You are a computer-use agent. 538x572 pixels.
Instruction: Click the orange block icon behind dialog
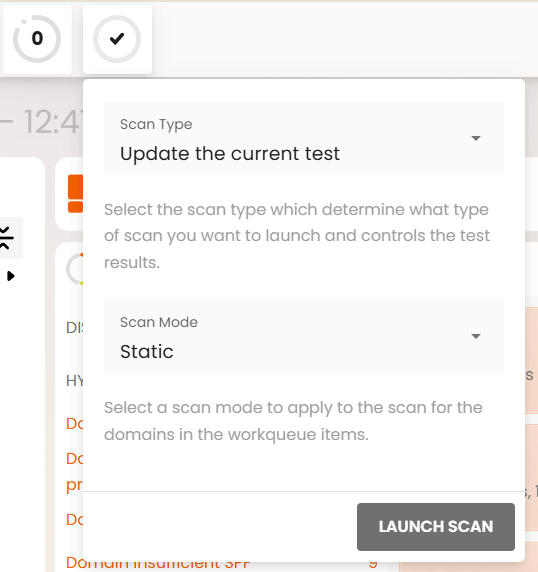pyautogui.click(x=76, y=193)
